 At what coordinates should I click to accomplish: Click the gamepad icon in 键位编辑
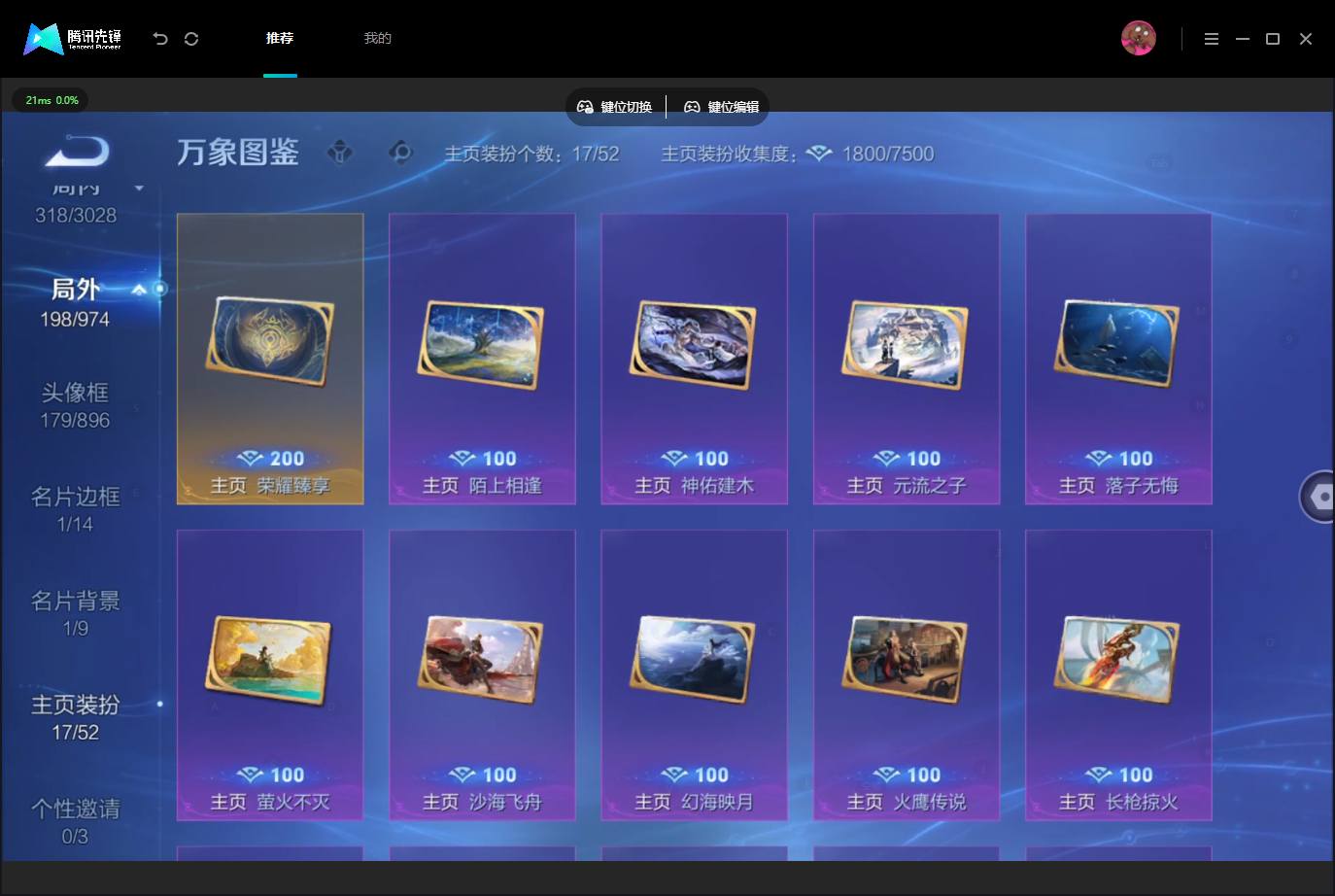692,107
